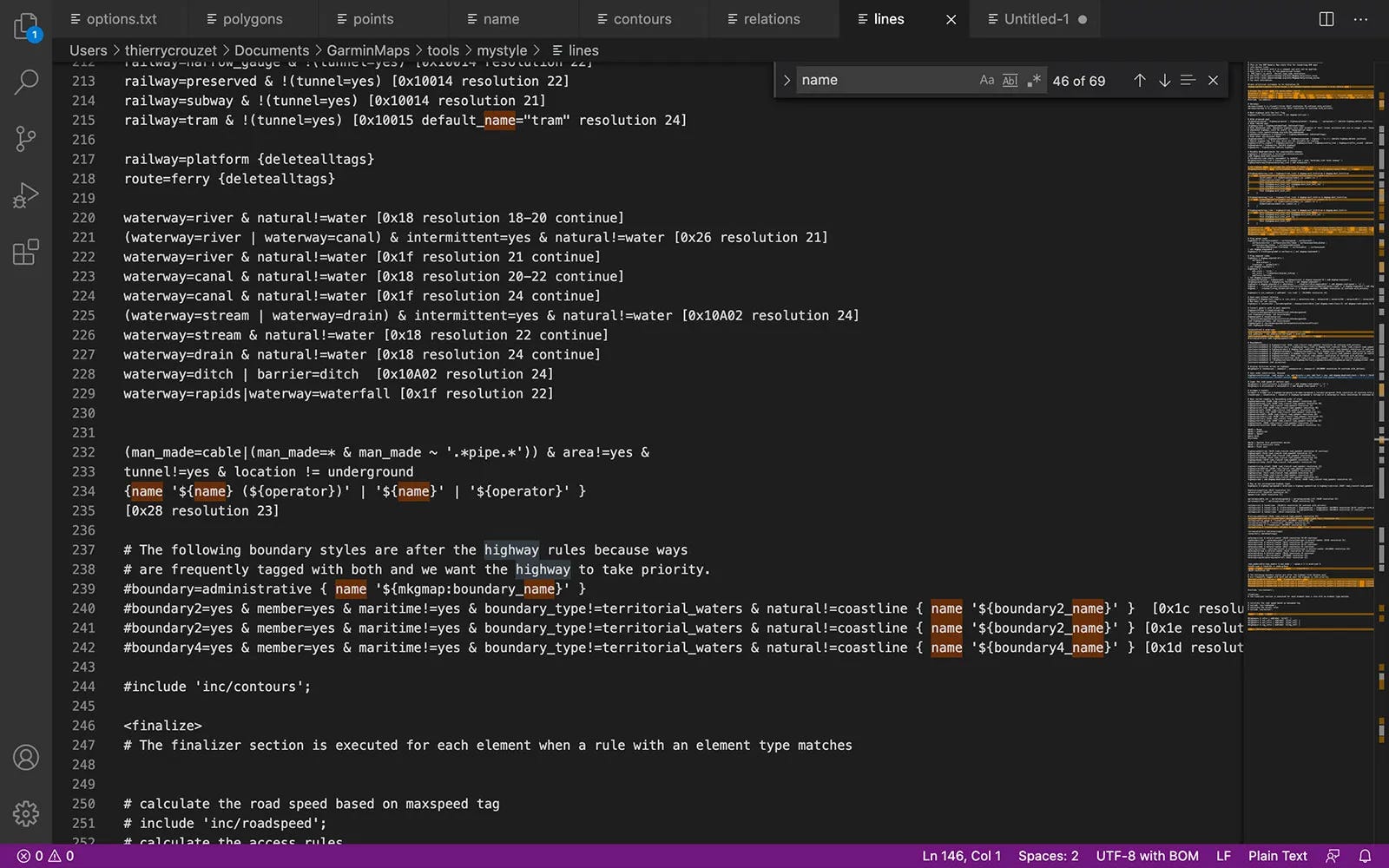Close the lines tab
Viewport: 1389px width, 868px height.
point(951,19)
